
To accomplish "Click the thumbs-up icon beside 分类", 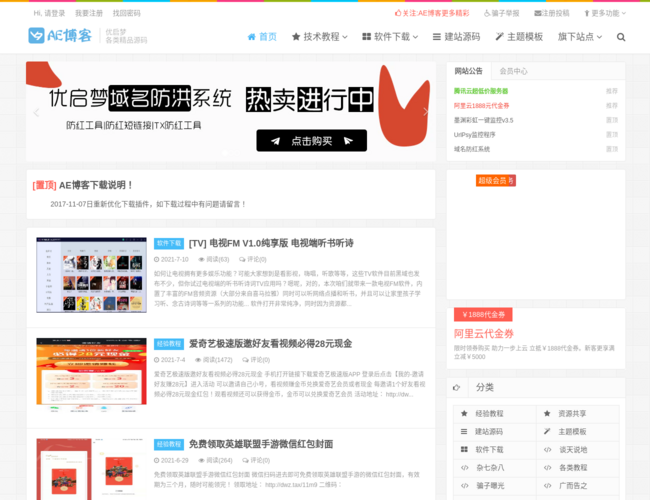I will [456, 387].
